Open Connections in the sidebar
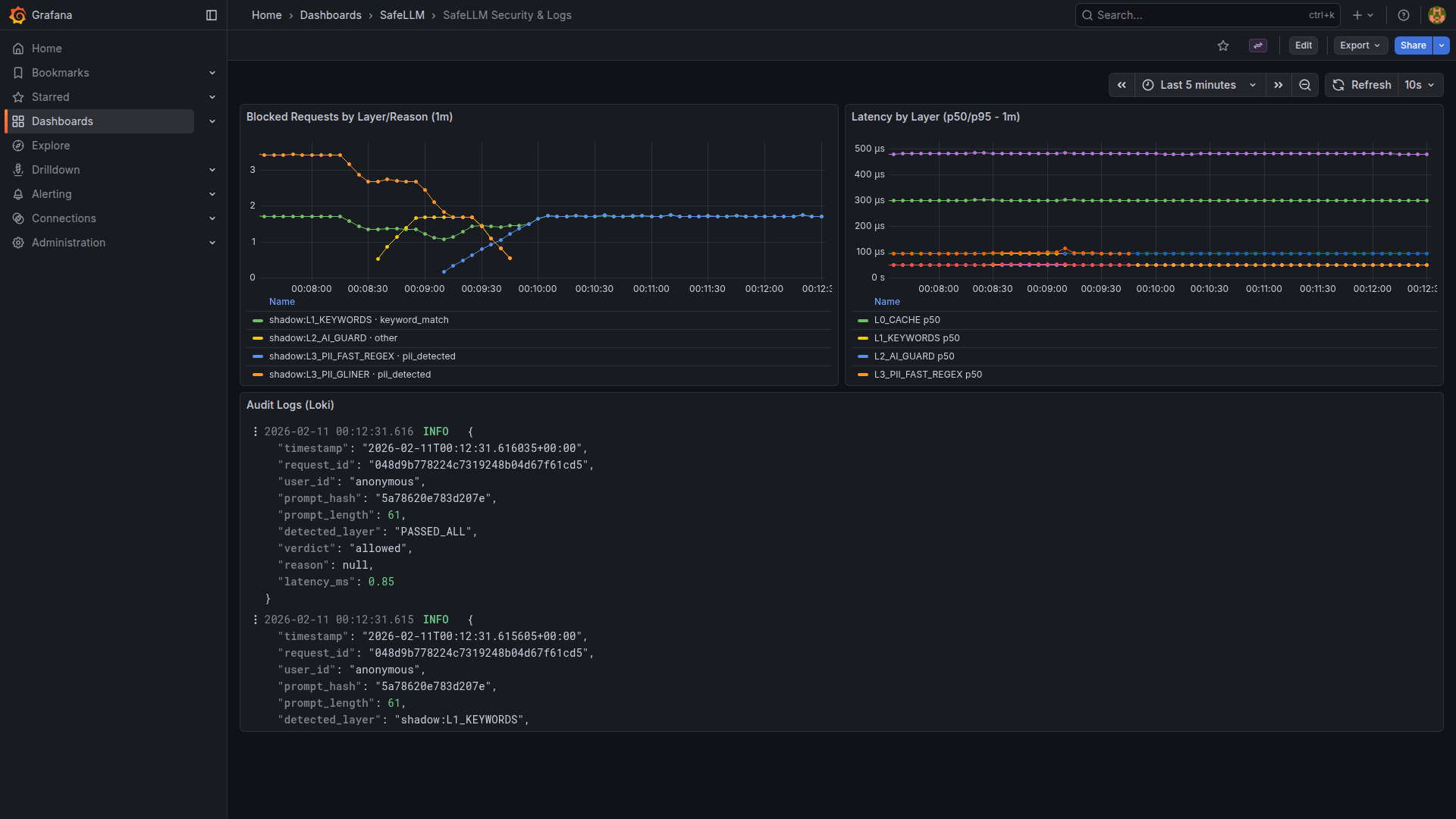The width and height of the screenshot is (1456, 819). [x=64, y=218]
